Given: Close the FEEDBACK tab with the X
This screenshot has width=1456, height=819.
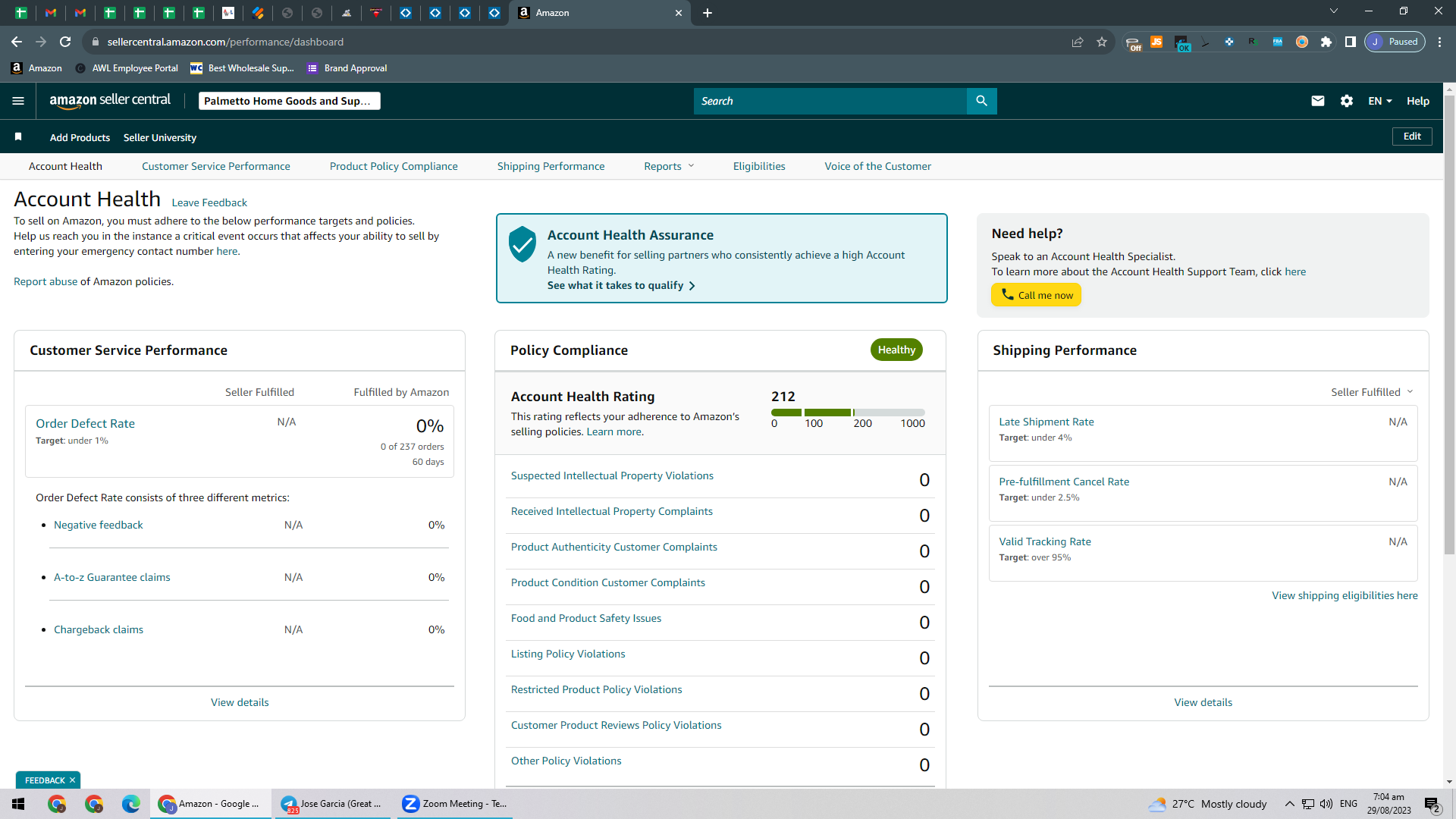Looking at the screenshot, I should (73, 780).
